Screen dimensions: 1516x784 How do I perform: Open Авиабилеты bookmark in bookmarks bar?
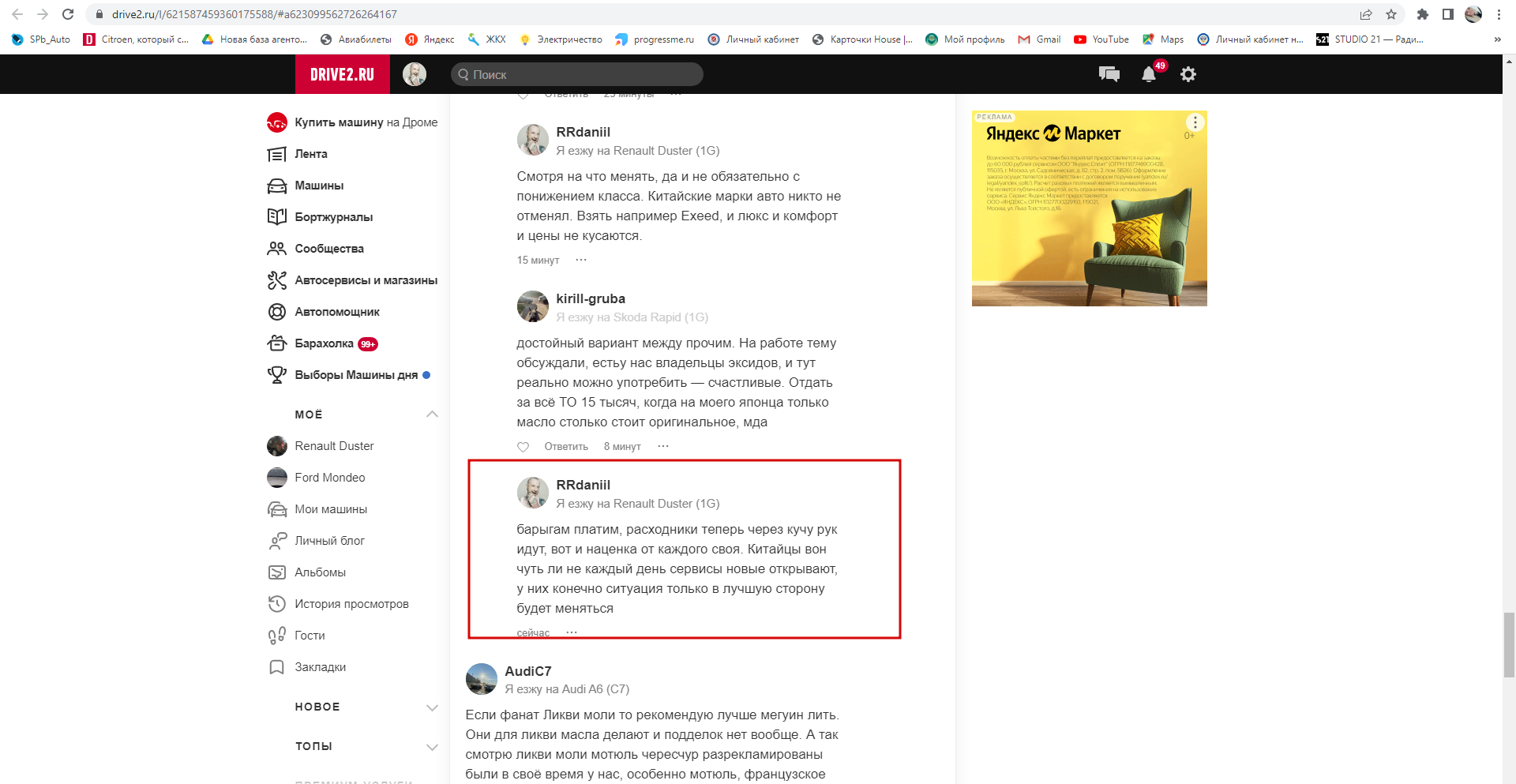(356, 39)
